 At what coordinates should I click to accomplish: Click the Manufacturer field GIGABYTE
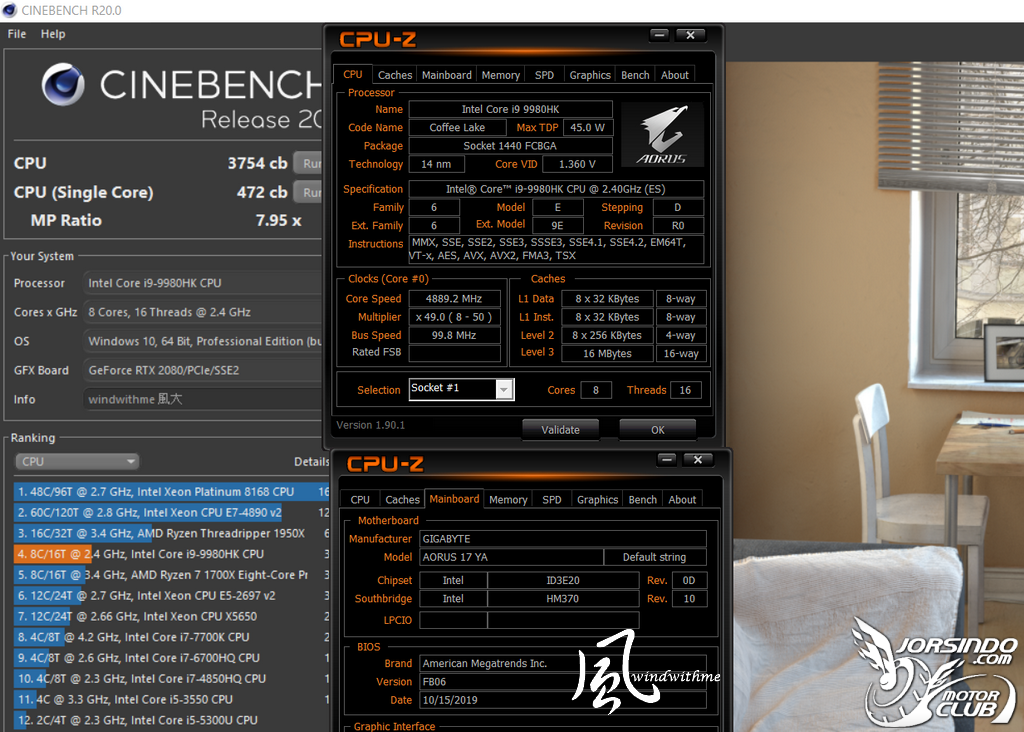[x=563, y=539]
